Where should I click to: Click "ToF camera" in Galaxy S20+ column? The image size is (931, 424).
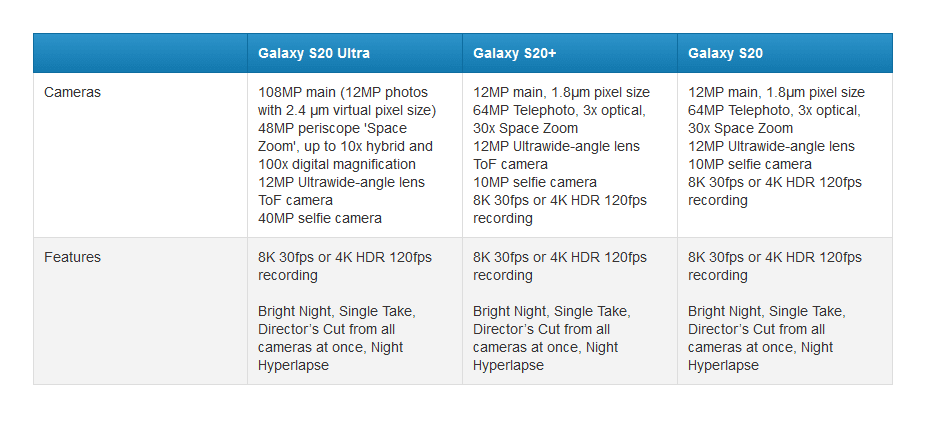coord(510,164)
